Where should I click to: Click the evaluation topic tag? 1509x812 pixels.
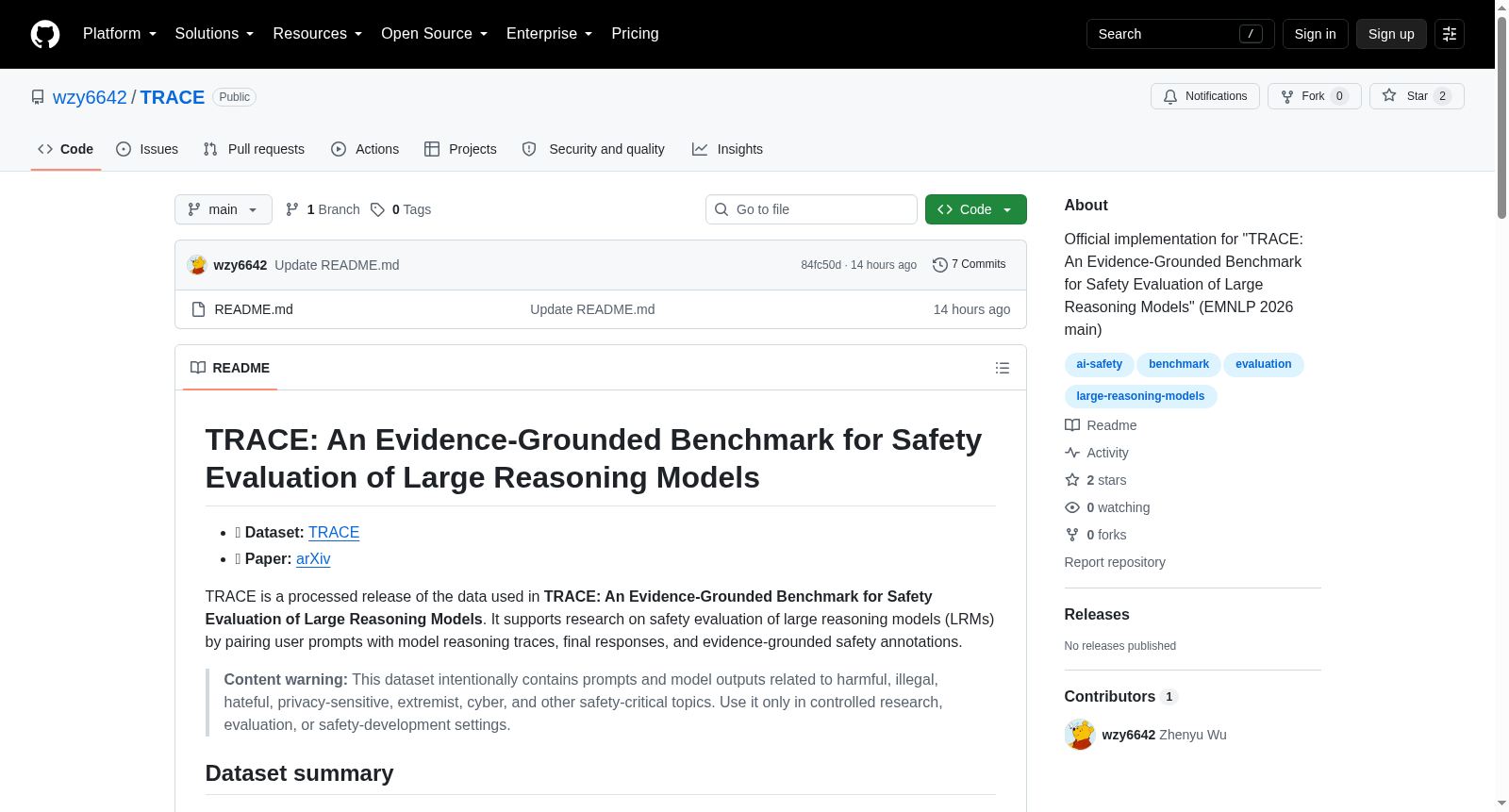pos(1264,364)
